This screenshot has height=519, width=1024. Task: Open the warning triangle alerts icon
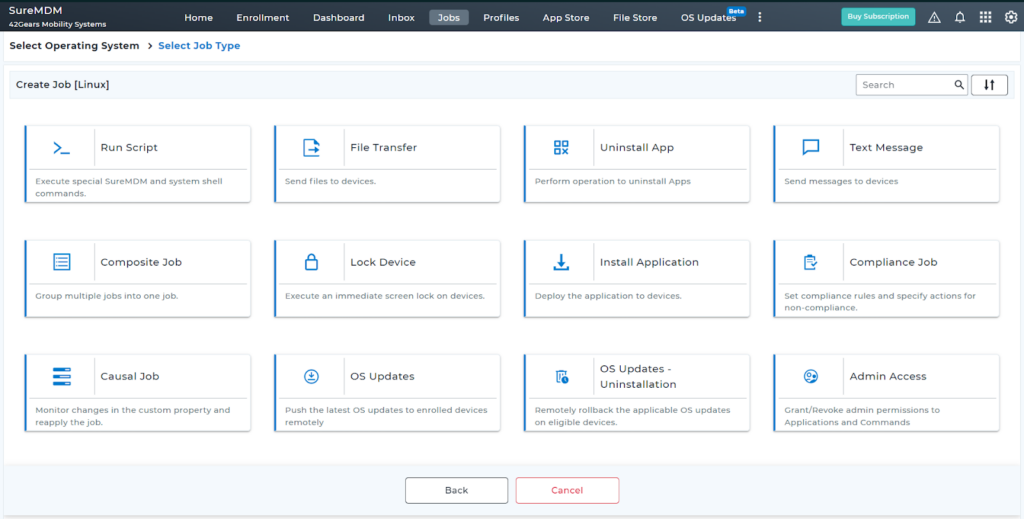pyautogui.click(x=935, y=18)
